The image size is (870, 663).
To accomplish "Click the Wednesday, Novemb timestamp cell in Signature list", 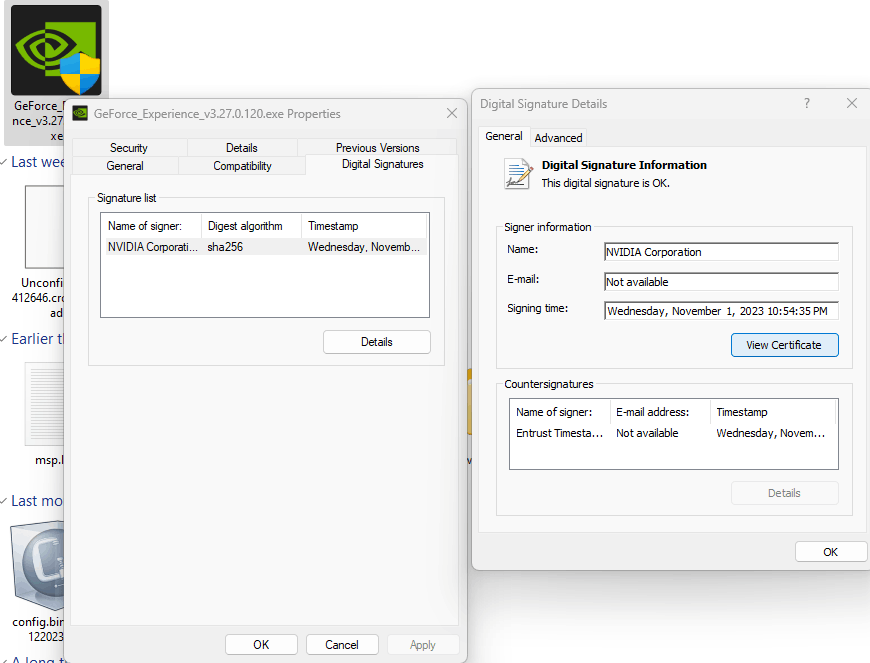I will tap(363, 247).
